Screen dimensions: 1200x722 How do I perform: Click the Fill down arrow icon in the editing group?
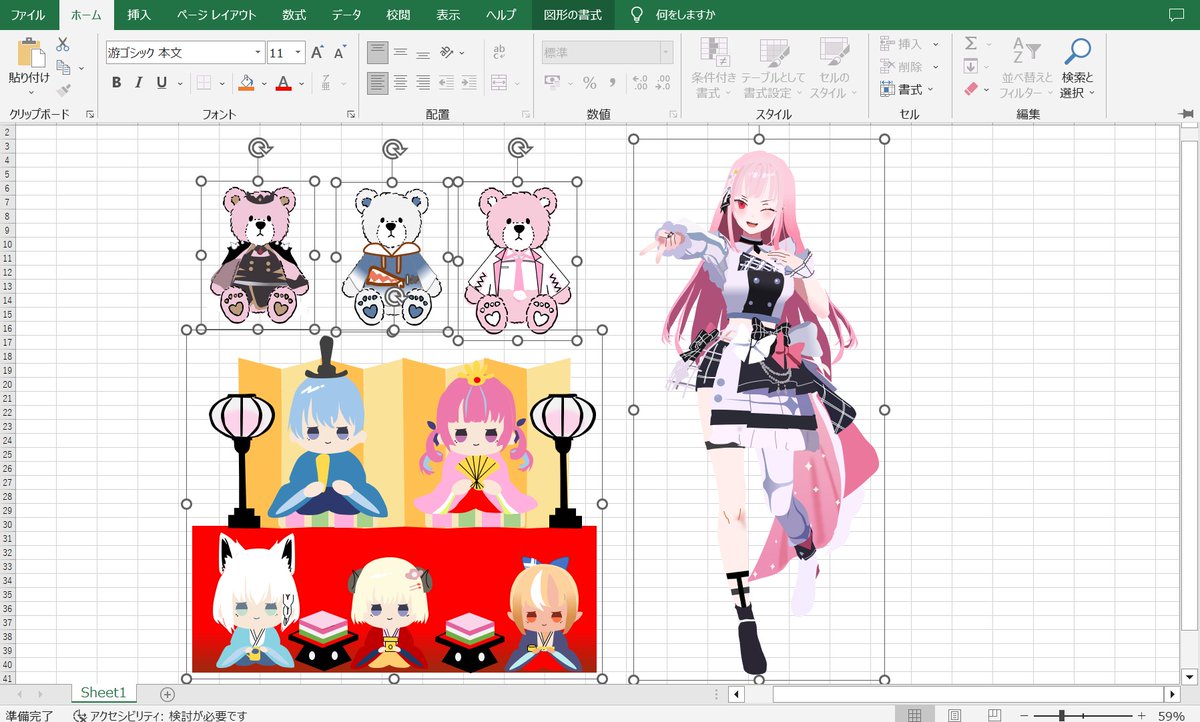pyautogui.click(x=970, y=67)
